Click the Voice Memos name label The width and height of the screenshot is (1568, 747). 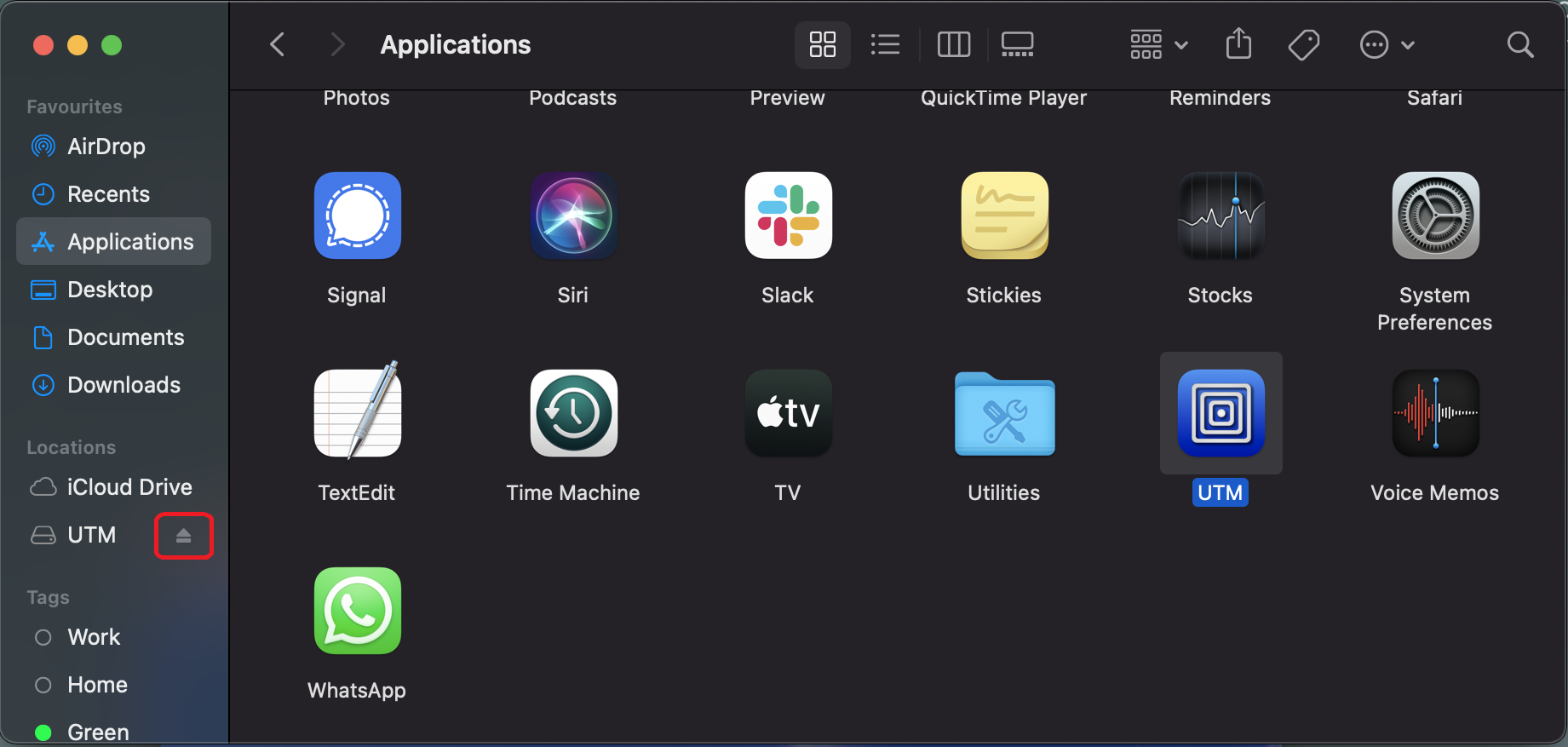pos(1435,492)
